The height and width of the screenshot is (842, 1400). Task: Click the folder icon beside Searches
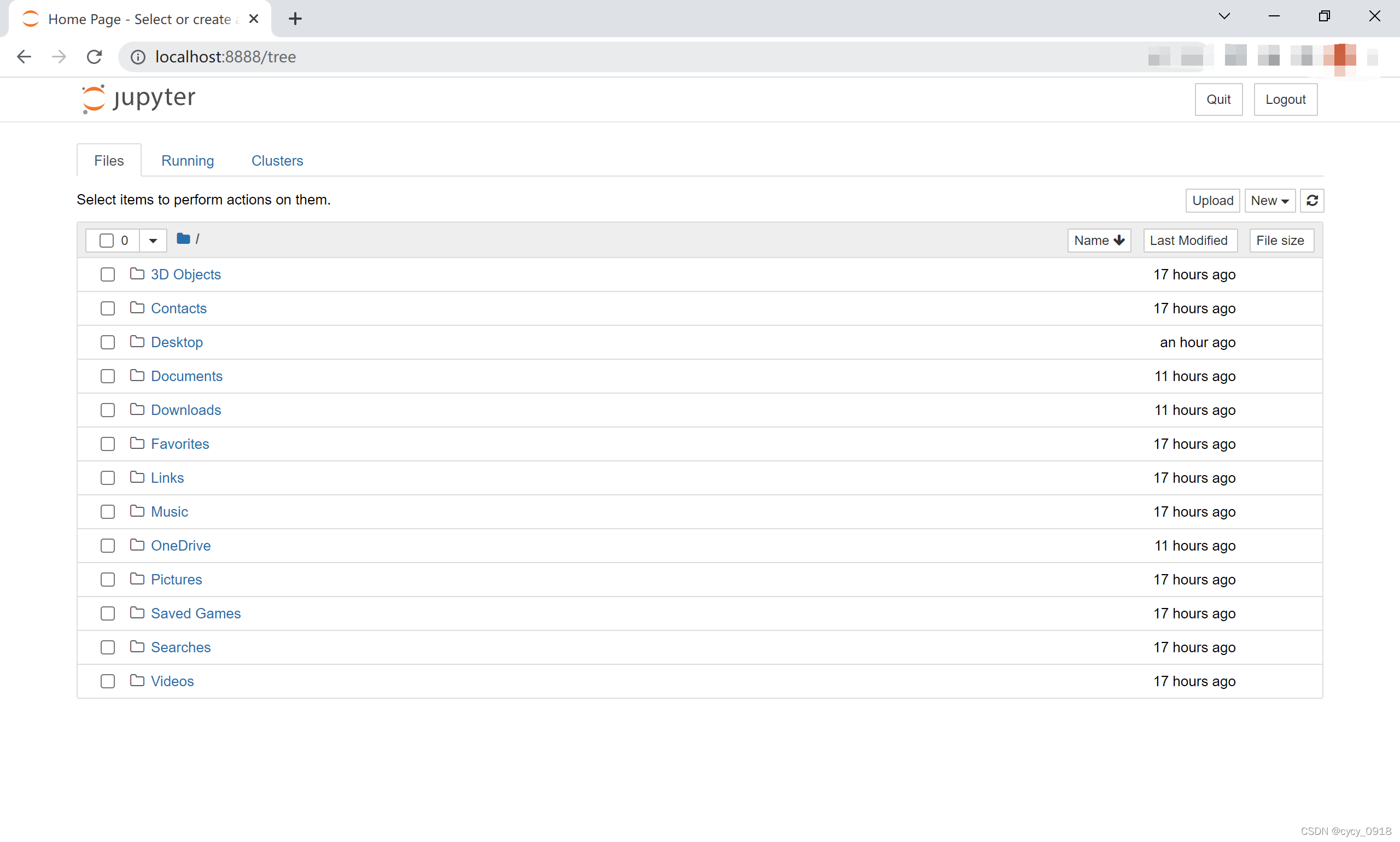[x=137, y=647]
